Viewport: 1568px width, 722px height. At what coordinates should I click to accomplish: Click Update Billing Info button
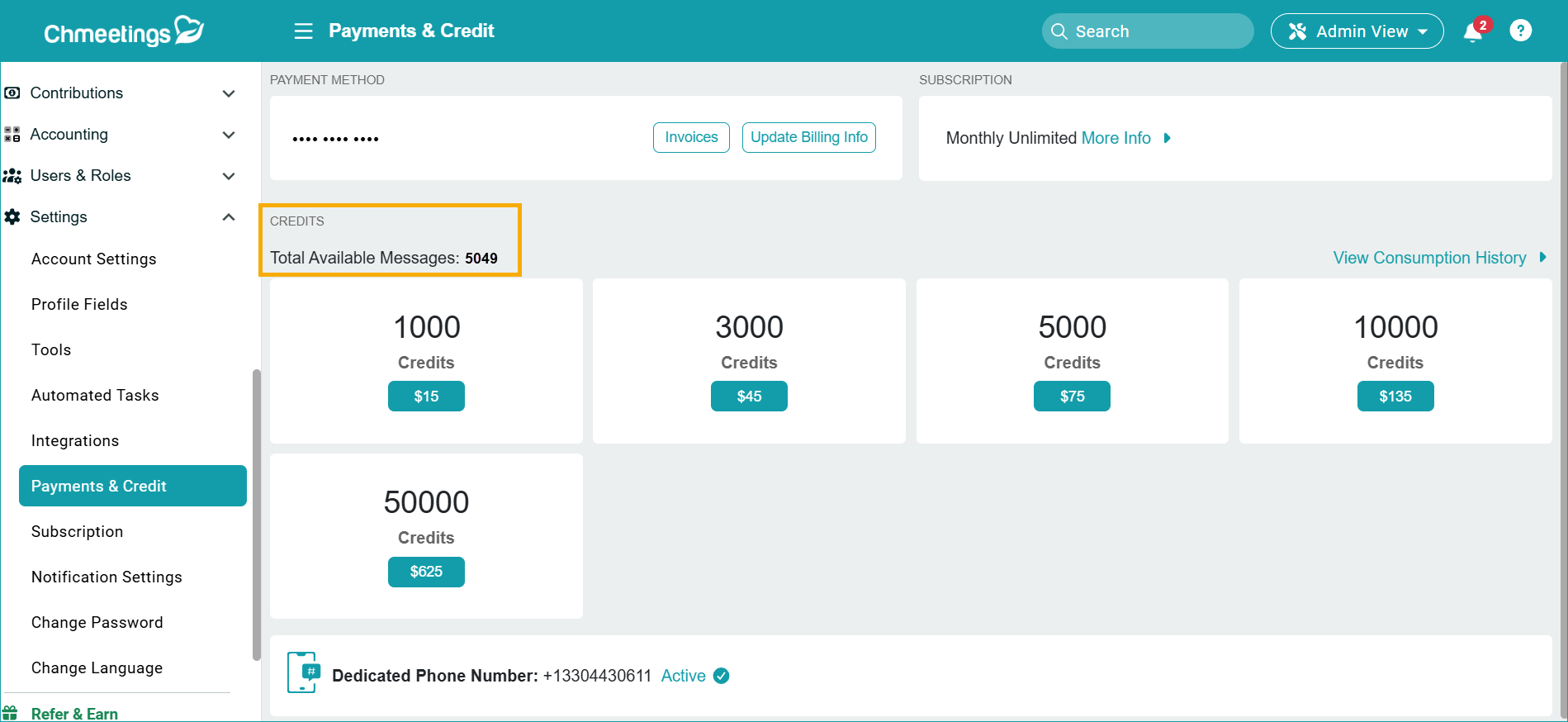(x=808, y=137)
